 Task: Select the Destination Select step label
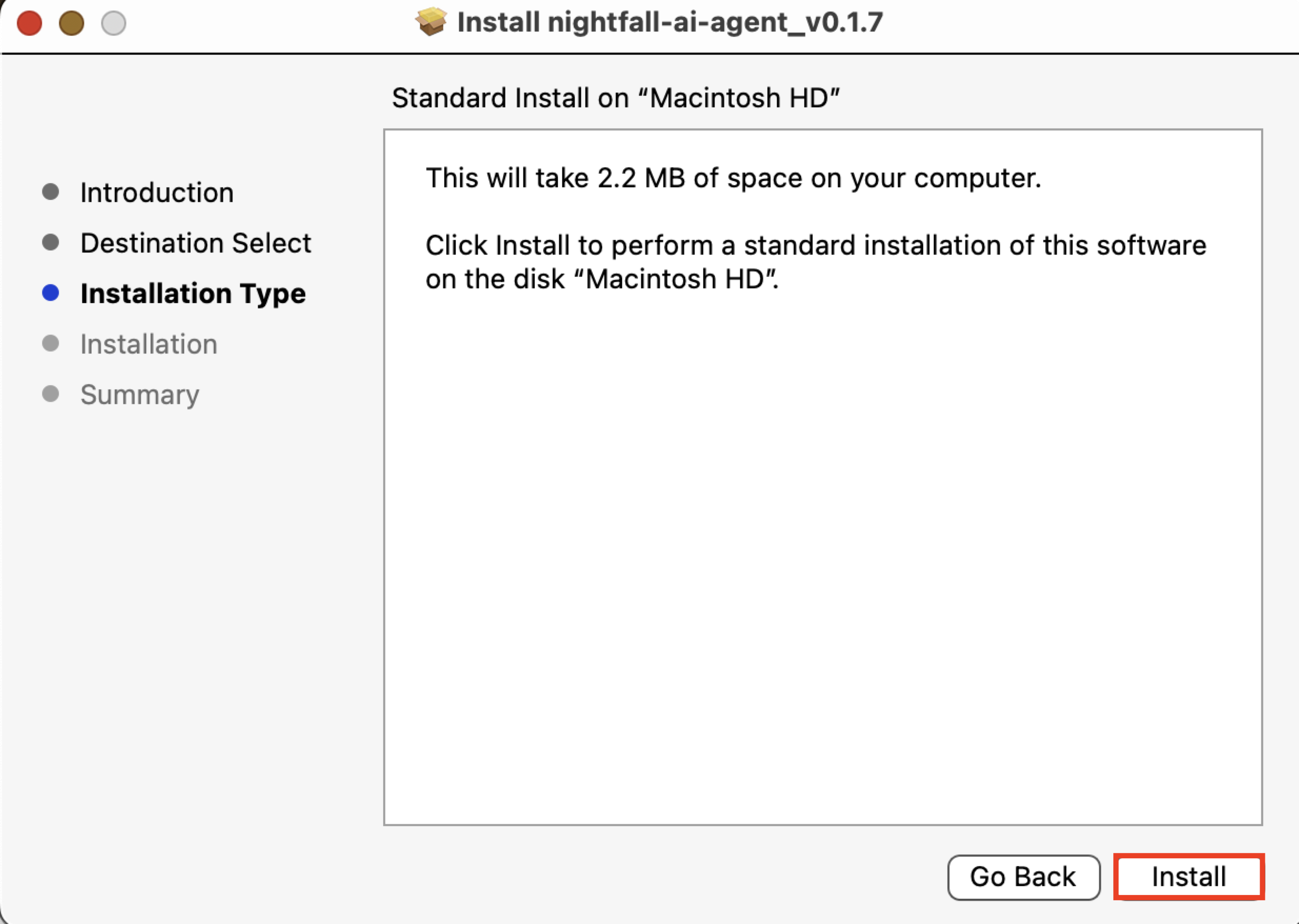(x=196, y=244)
